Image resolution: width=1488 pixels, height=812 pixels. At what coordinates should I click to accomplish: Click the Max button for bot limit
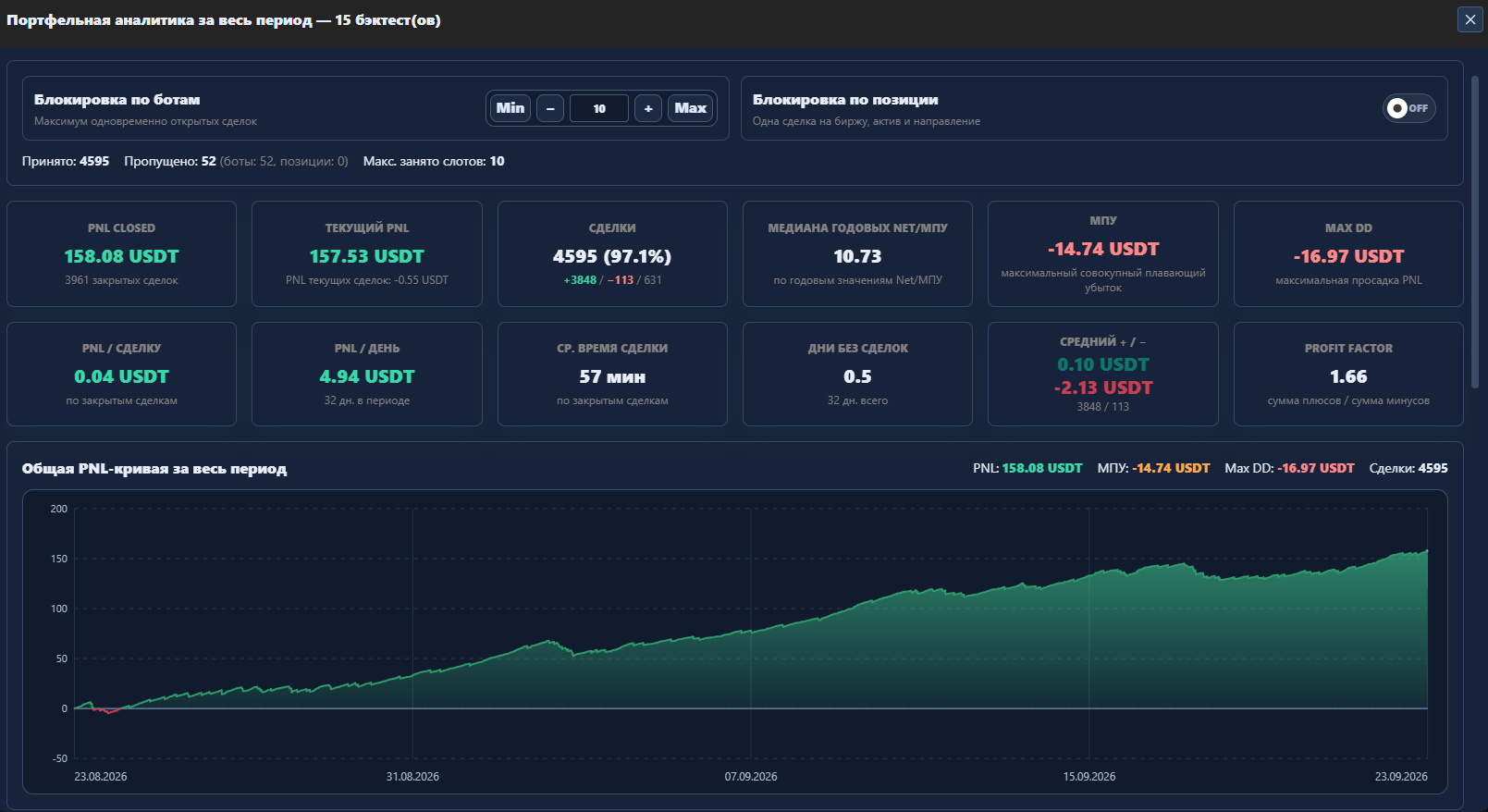(x=691, y=108)
